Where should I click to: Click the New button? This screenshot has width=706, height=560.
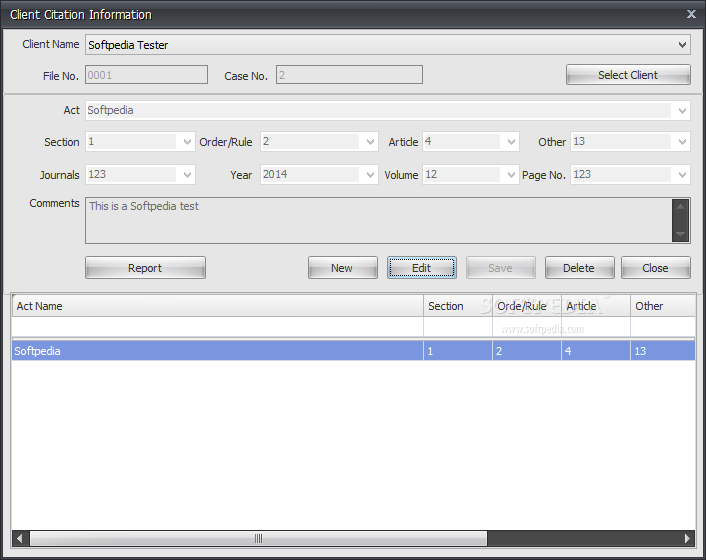point(343,268)
